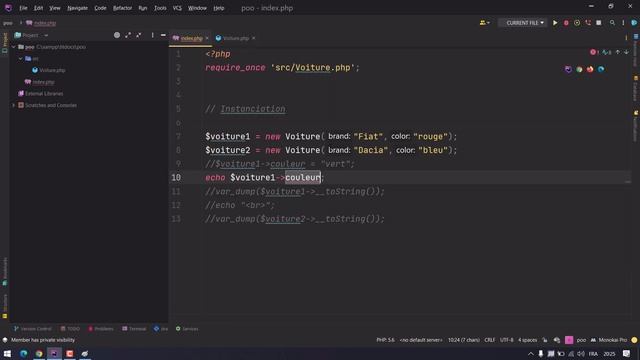Expand all in Project panel

tap(128, 35)
